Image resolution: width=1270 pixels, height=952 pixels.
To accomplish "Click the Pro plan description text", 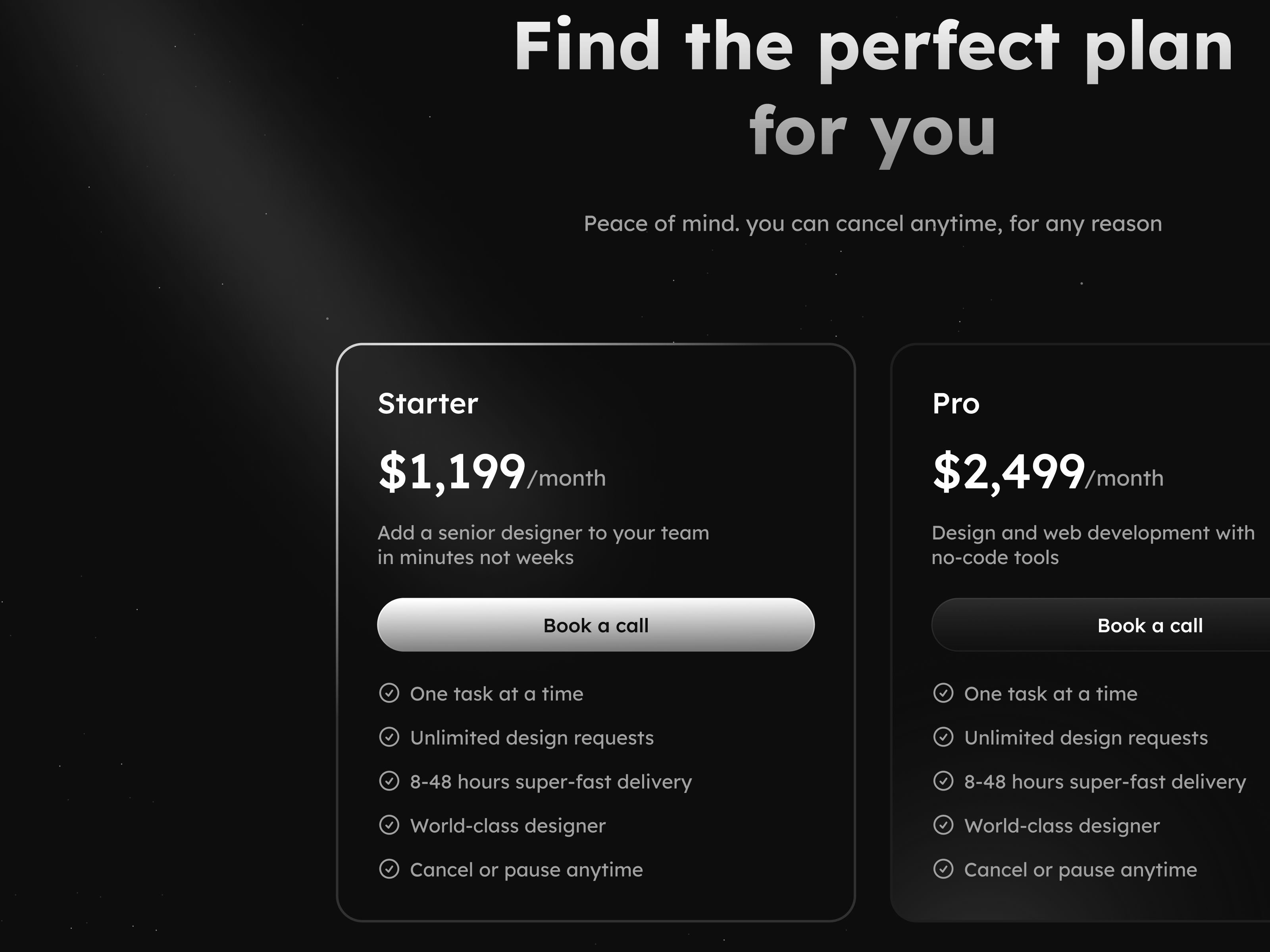I will coord(1094,544).
